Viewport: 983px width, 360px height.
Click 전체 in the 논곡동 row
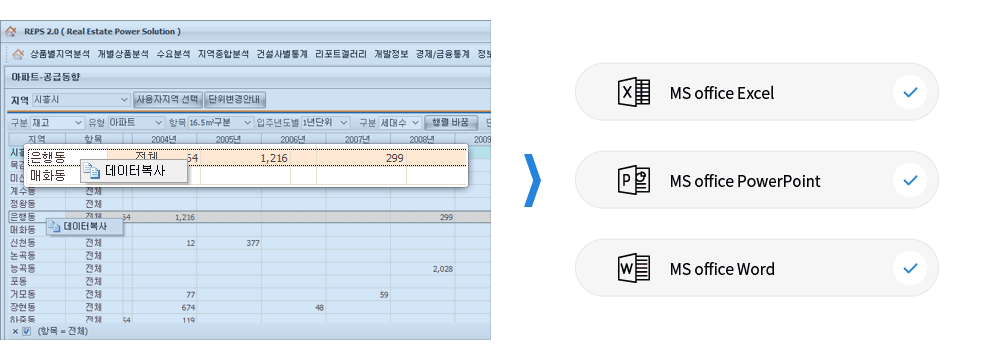pos(93,255)
